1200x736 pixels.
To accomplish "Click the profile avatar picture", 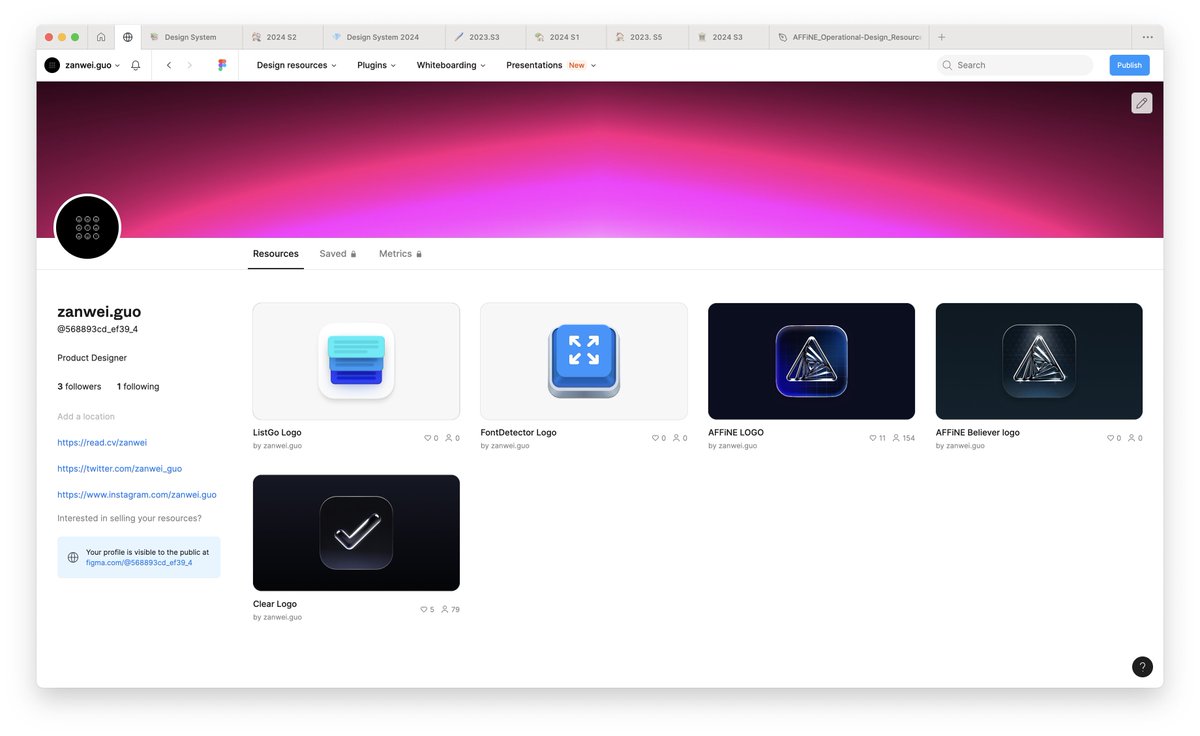I will coord(87,227).
